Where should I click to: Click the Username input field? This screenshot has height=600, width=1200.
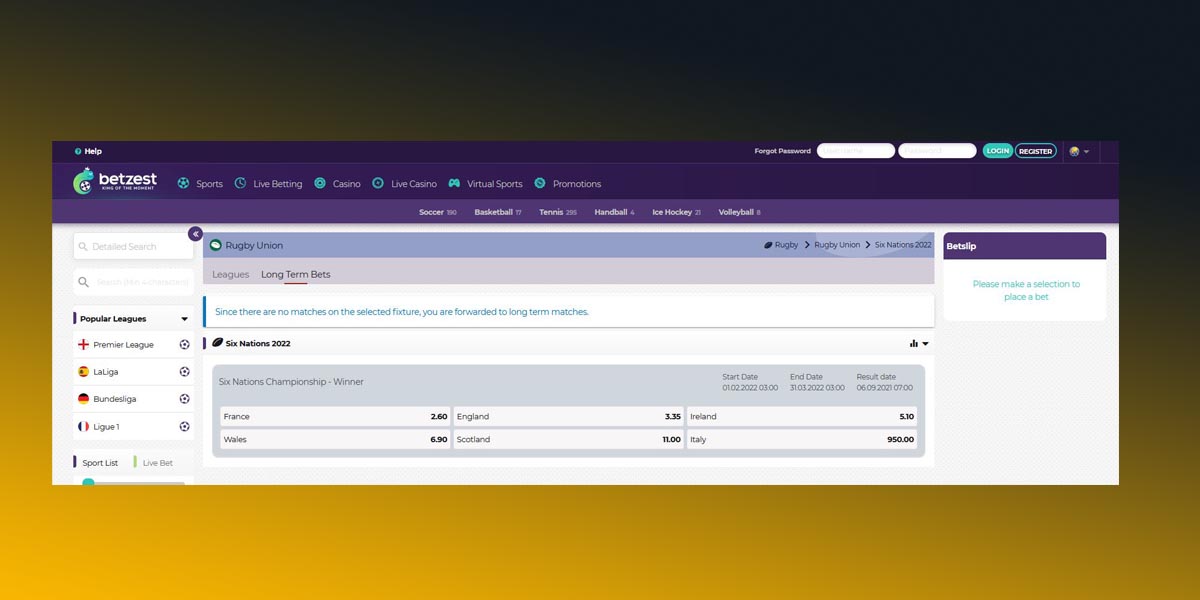[x=856, y=151]
